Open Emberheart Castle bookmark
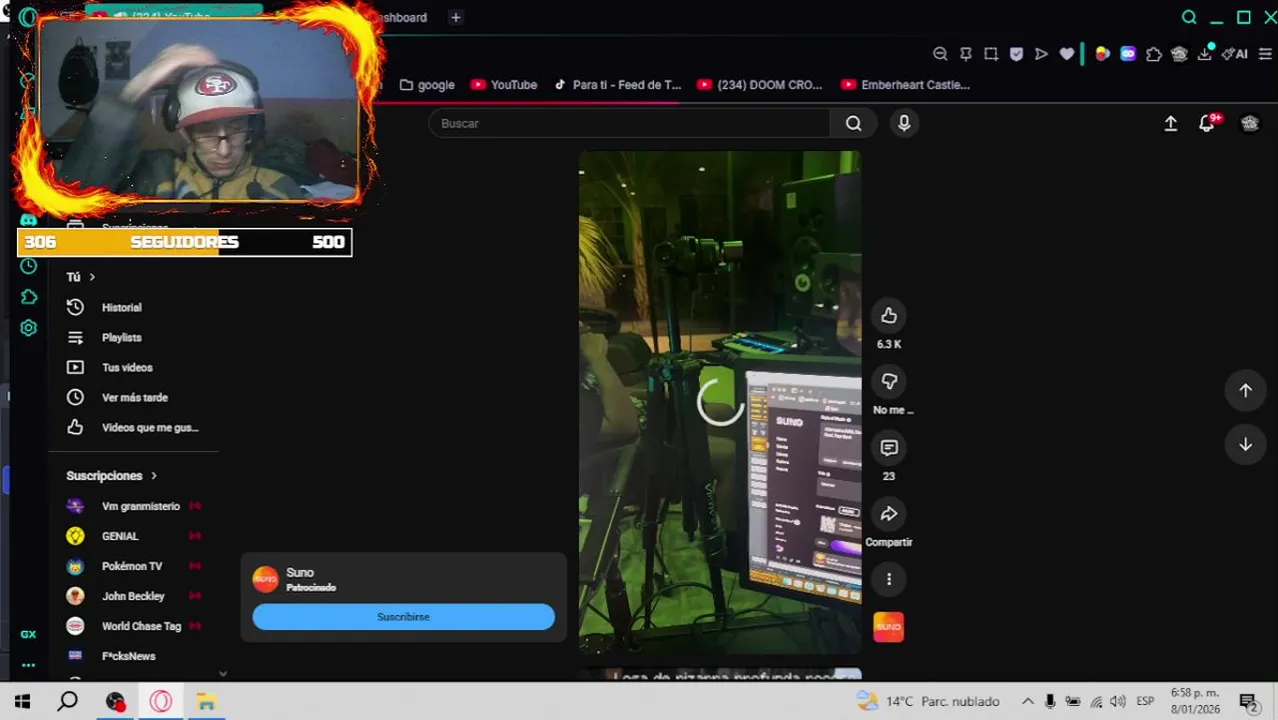This screenshot has width=1278, height=720. pyautogui.click(x=906, y=85)
